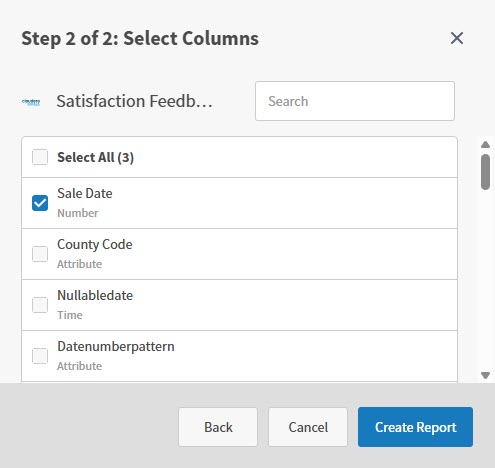Click the Time type under Nullabledate
Image resolution: width=495 pixels, height=468 pixels.
click(x=70, y=315)
